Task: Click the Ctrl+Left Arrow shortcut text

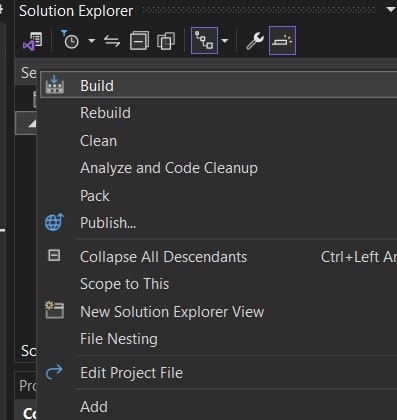Action: tap(359, 257)
